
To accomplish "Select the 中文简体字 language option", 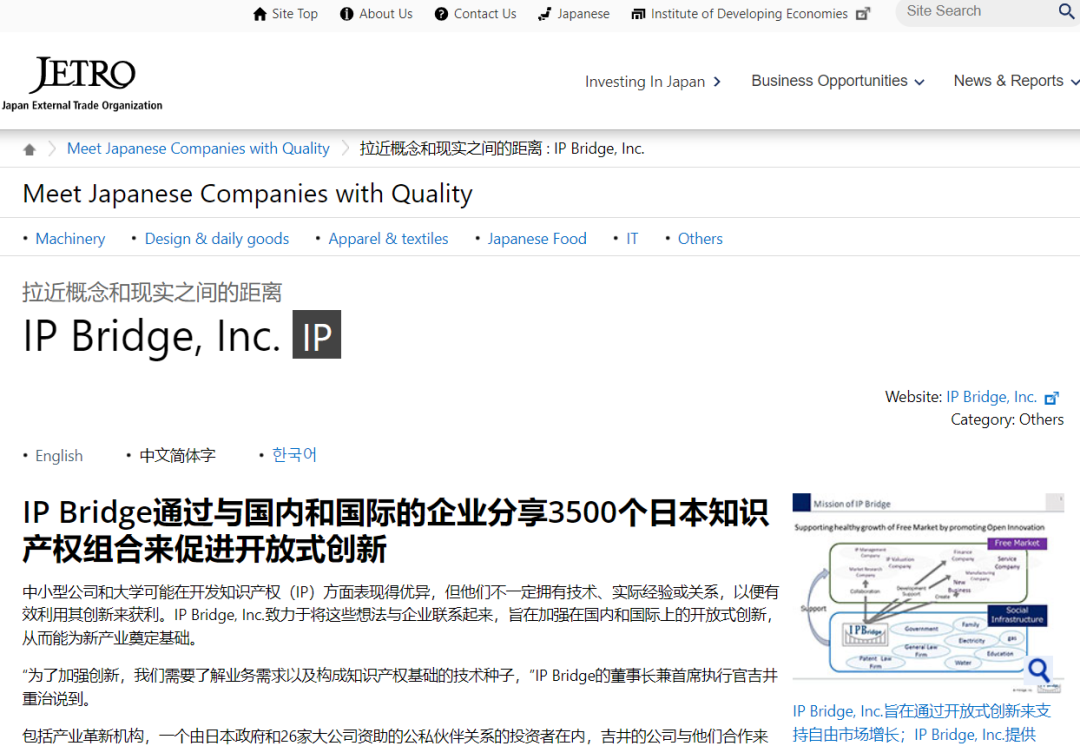I will (177, 456).
